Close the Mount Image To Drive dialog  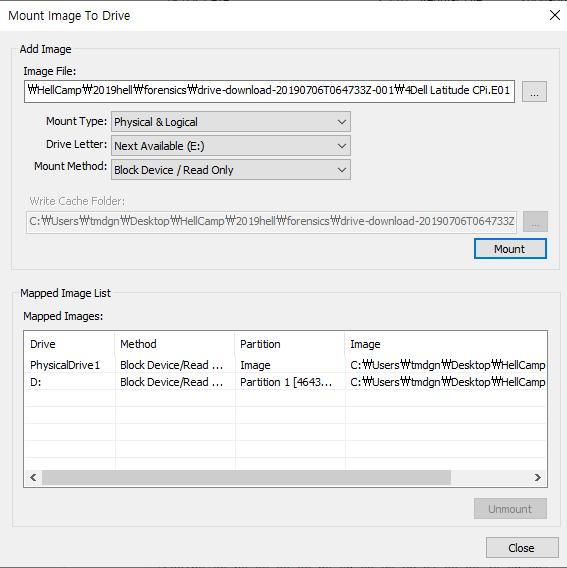555,15
